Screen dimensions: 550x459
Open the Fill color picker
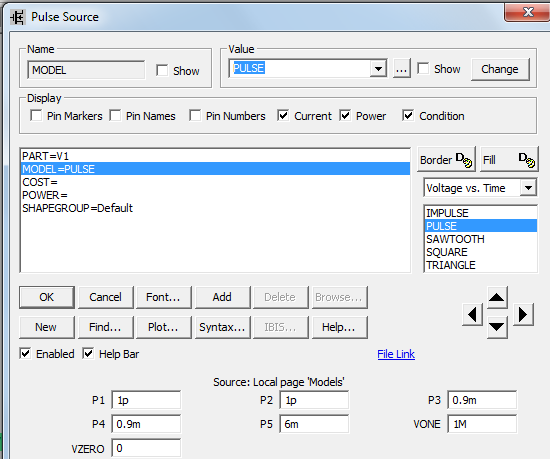tap(509, 160)
